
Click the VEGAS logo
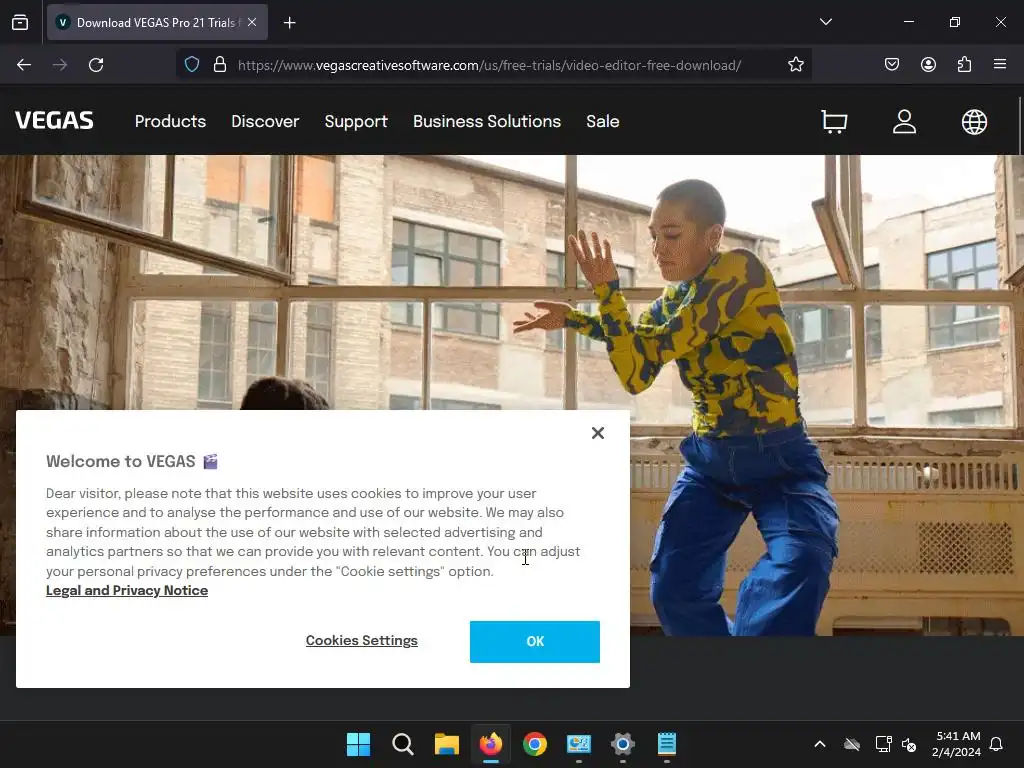pos(54,121)
